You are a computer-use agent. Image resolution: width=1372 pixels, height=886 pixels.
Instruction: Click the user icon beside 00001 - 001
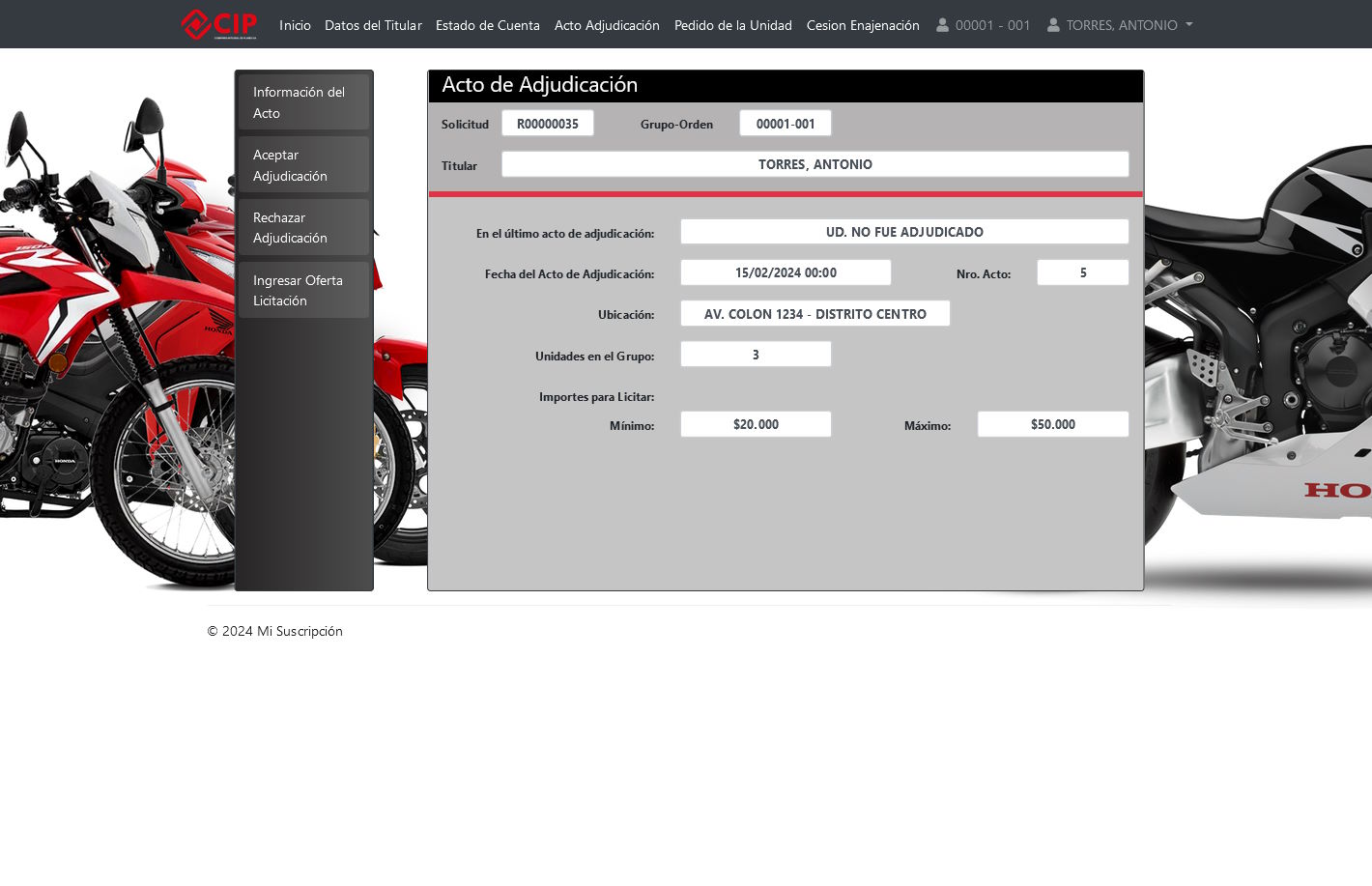click(x=942, y=25)
